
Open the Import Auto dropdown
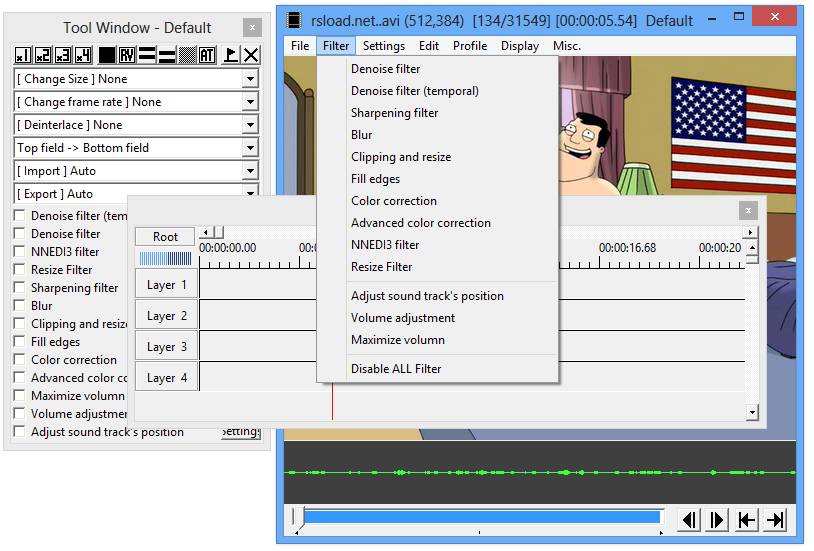tap(250, 170)
